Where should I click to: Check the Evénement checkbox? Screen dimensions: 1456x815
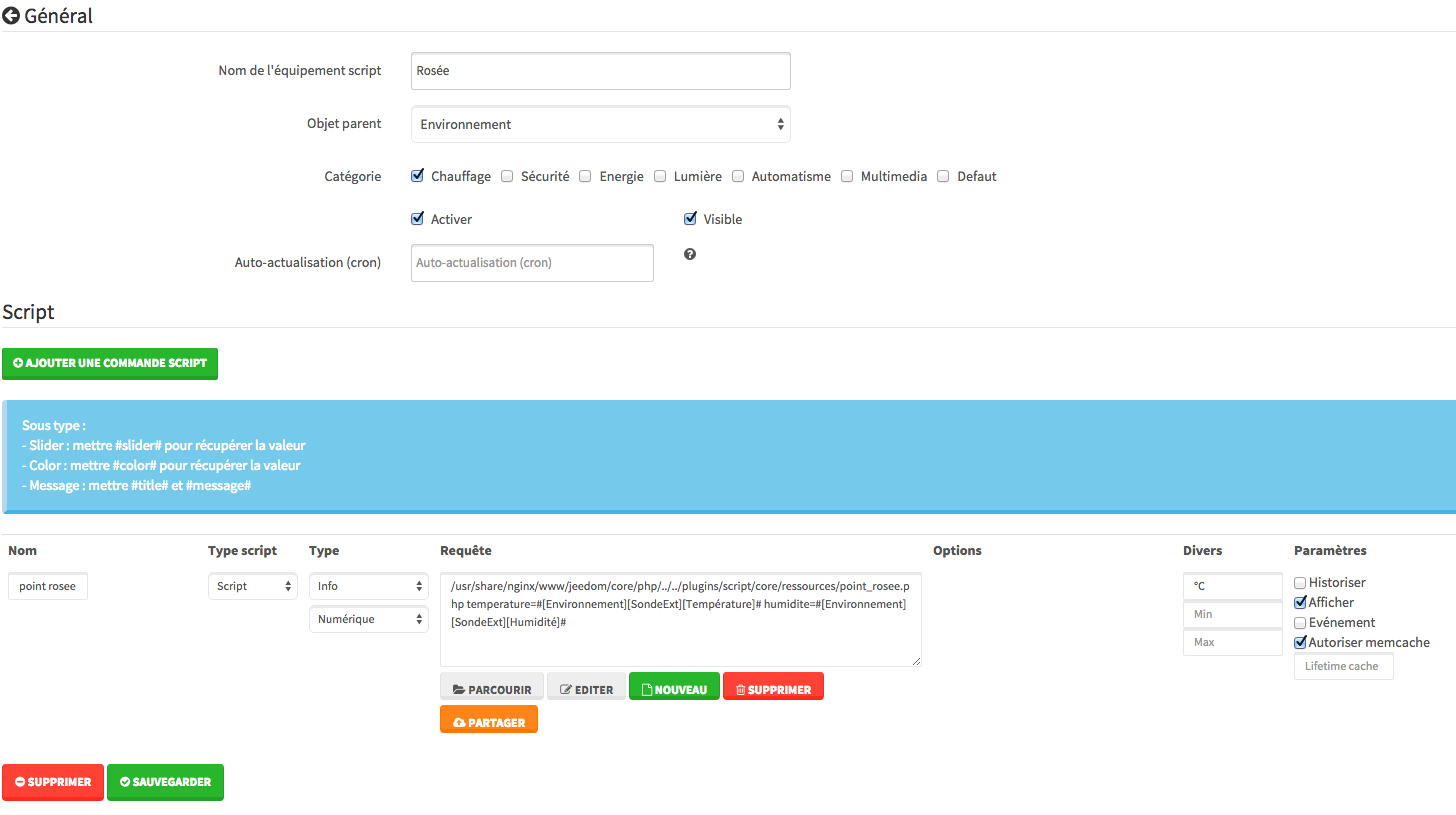[1300, 622]
